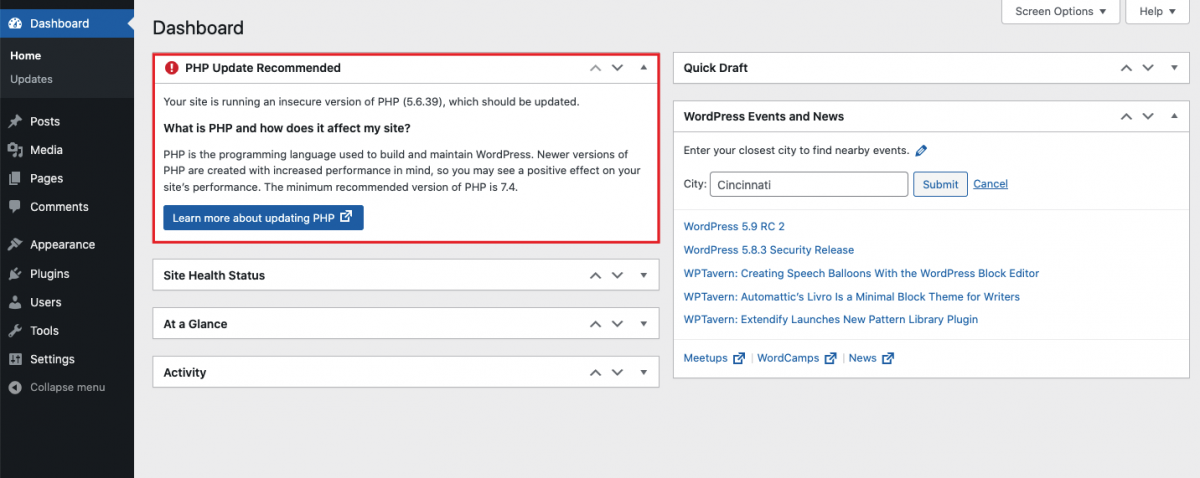
Task: Click the Appearance paintbrush icon
Action: click(x=15, y=245)
